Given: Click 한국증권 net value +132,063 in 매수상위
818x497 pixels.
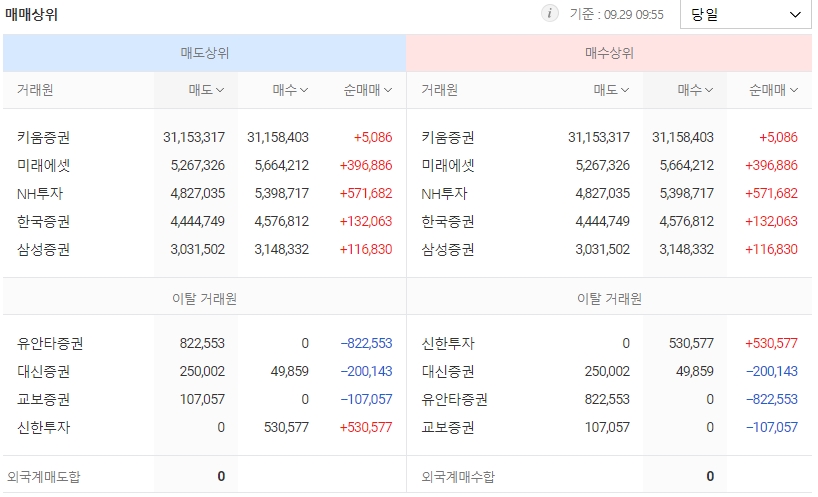Looking at the screenshot, I should (772, 221).
